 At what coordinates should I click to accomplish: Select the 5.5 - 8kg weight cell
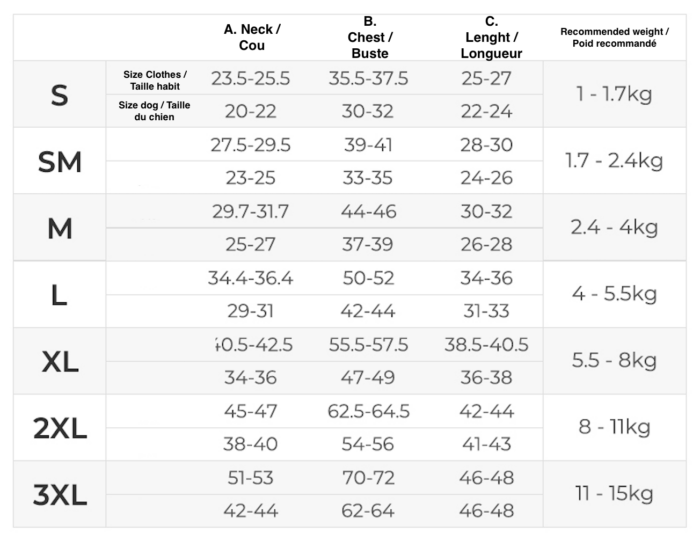point(614,362)
